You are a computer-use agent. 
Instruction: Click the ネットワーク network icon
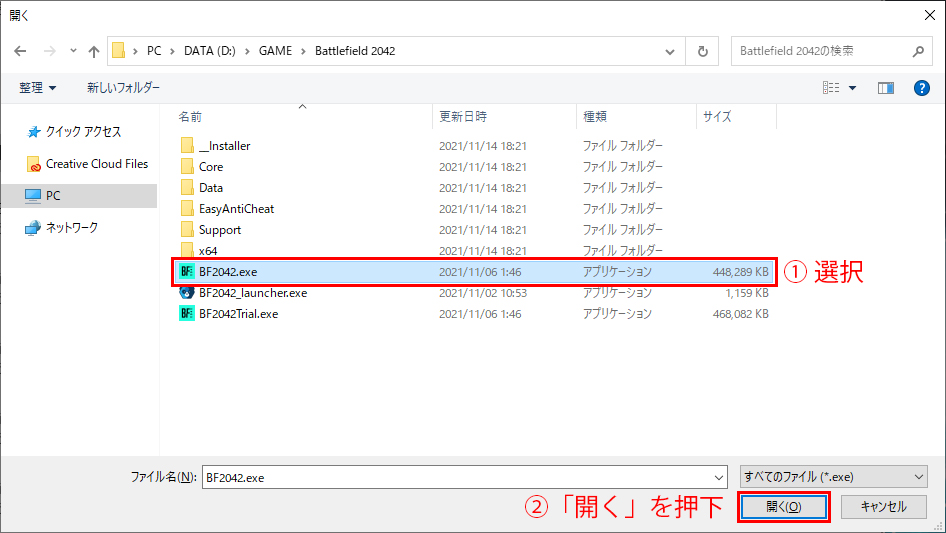click(33, 228)
